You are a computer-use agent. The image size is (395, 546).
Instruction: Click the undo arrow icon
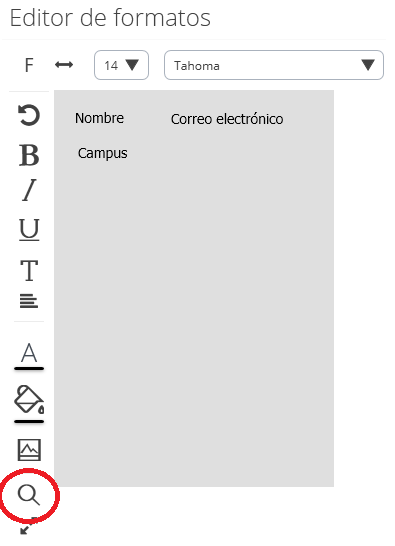click(x=29, y=115)
